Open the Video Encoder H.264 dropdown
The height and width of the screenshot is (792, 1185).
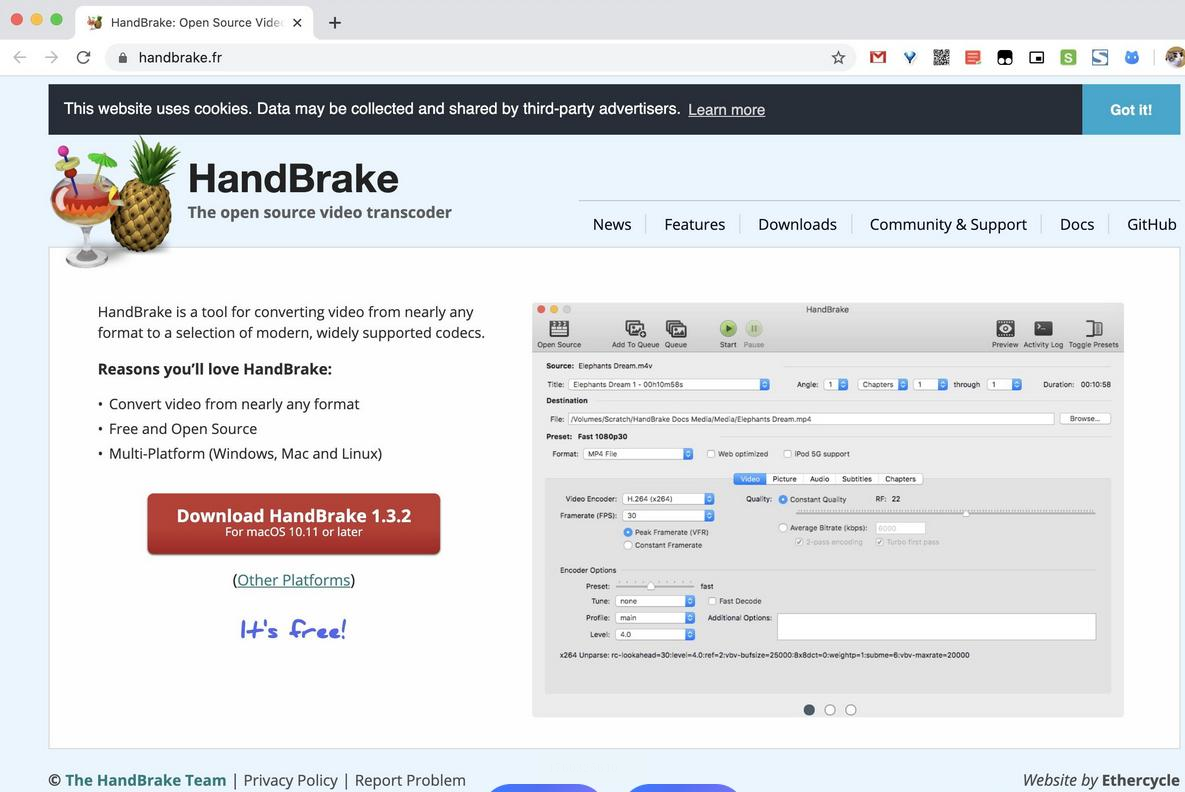[x=668, y=499]
